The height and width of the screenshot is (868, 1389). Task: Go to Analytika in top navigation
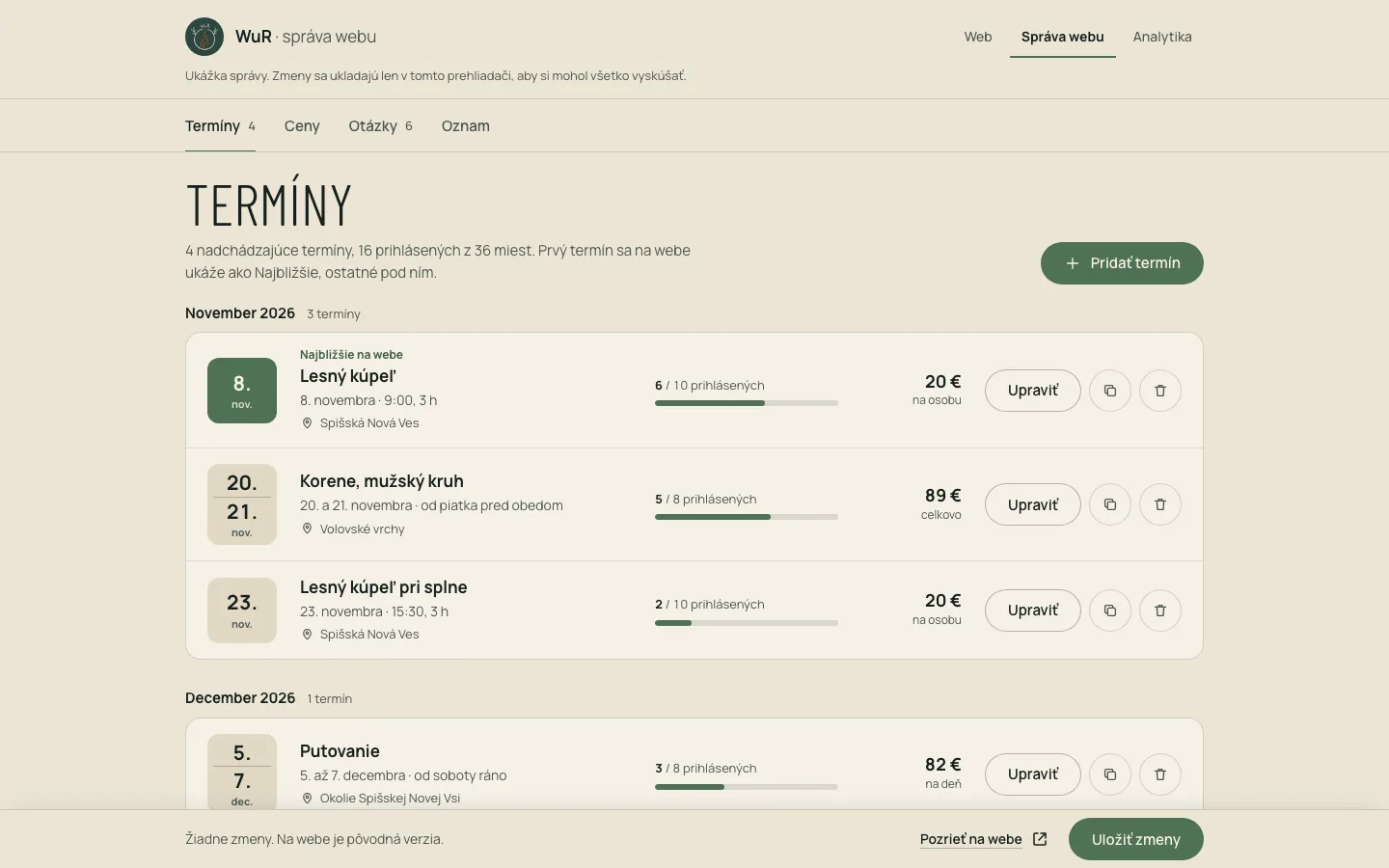(x=1162, y=37)
